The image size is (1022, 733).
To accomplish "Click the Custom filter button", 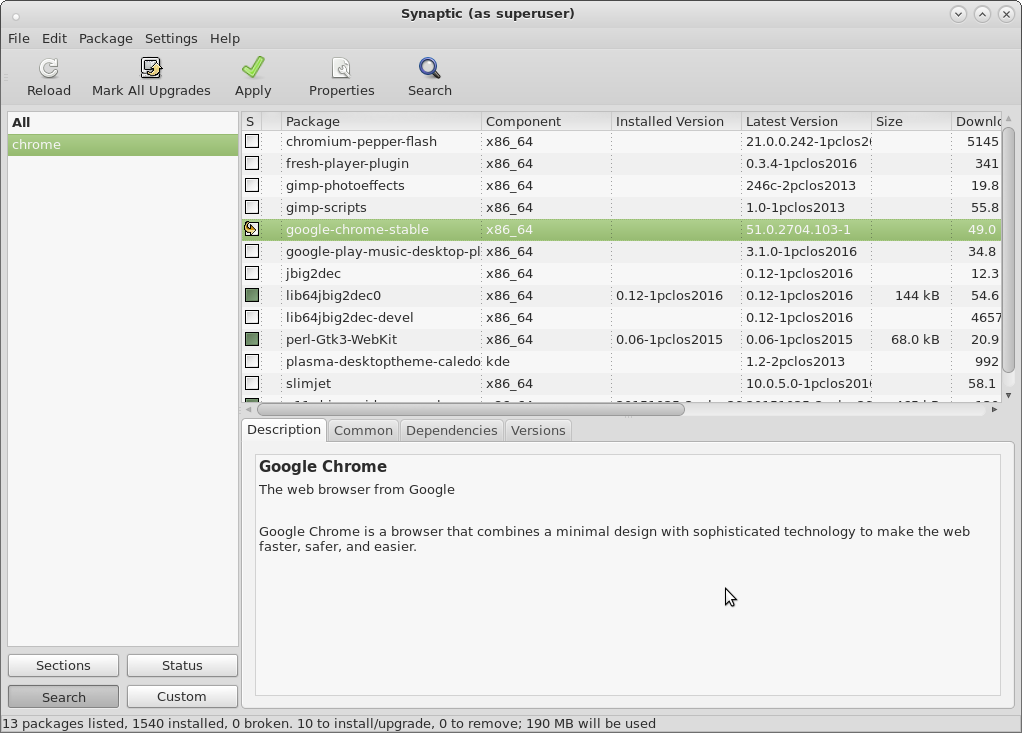I will pyautogui.click(x=182, y=696).
